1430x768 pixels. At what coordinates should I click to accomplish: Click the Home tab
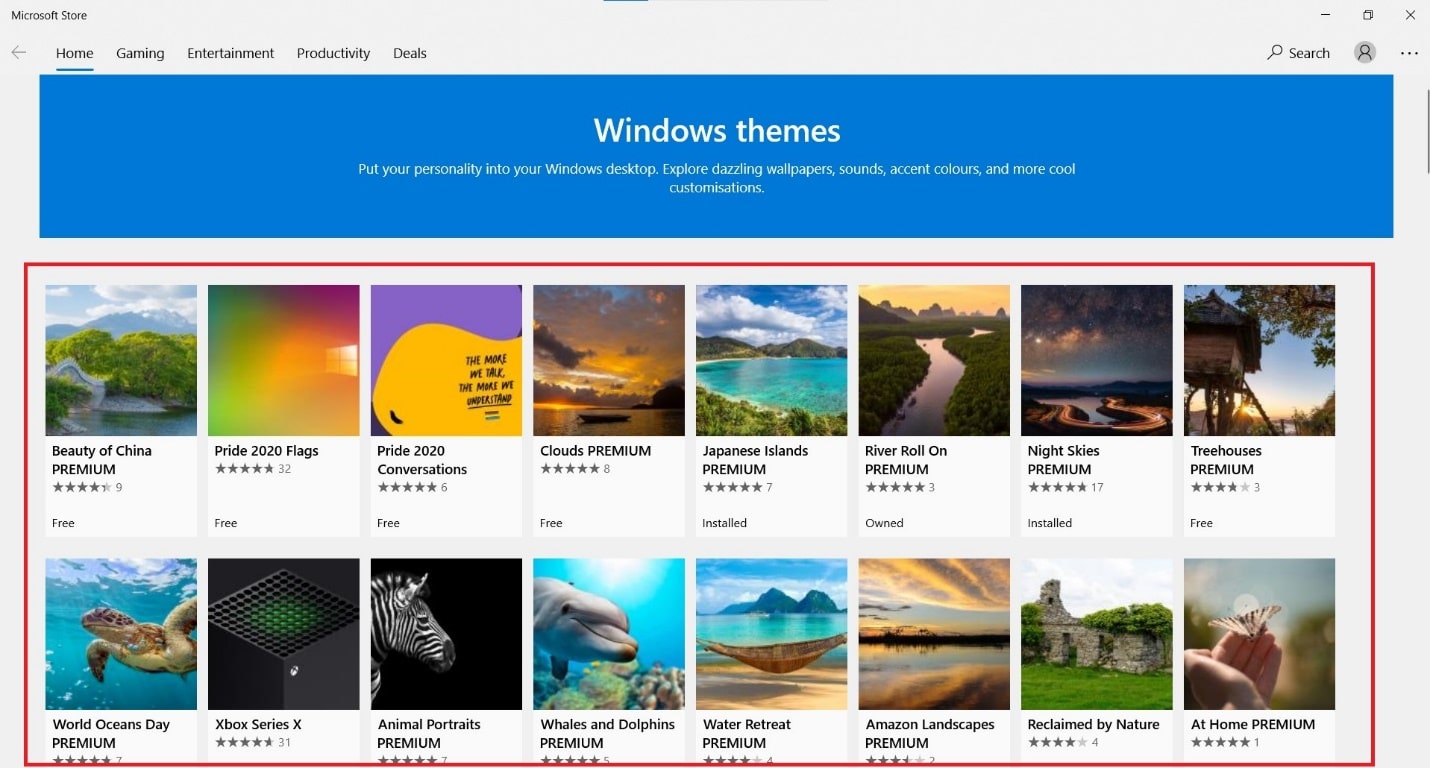click(74, 53)
